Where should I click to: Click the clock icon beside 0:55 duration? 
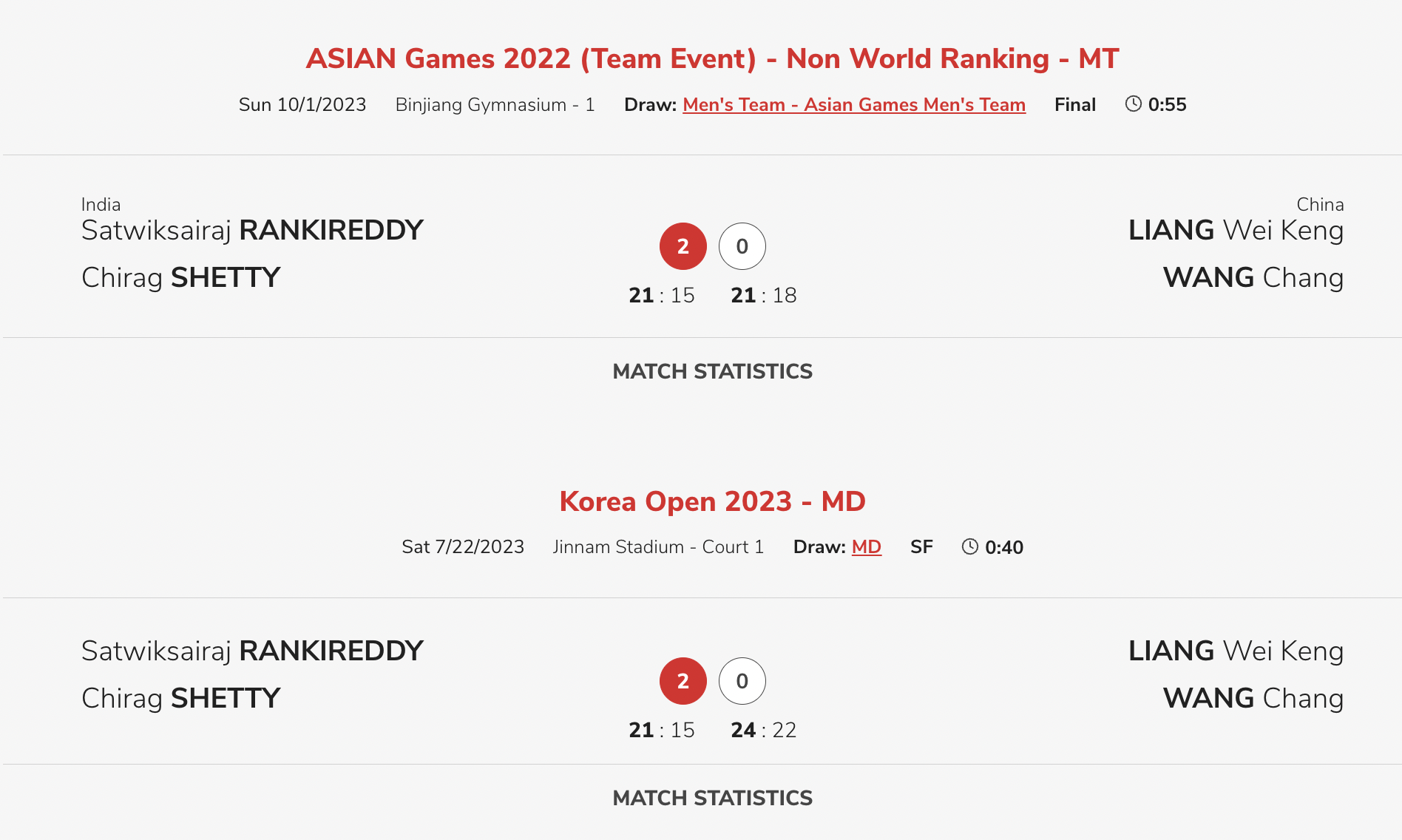point(1133,104)
